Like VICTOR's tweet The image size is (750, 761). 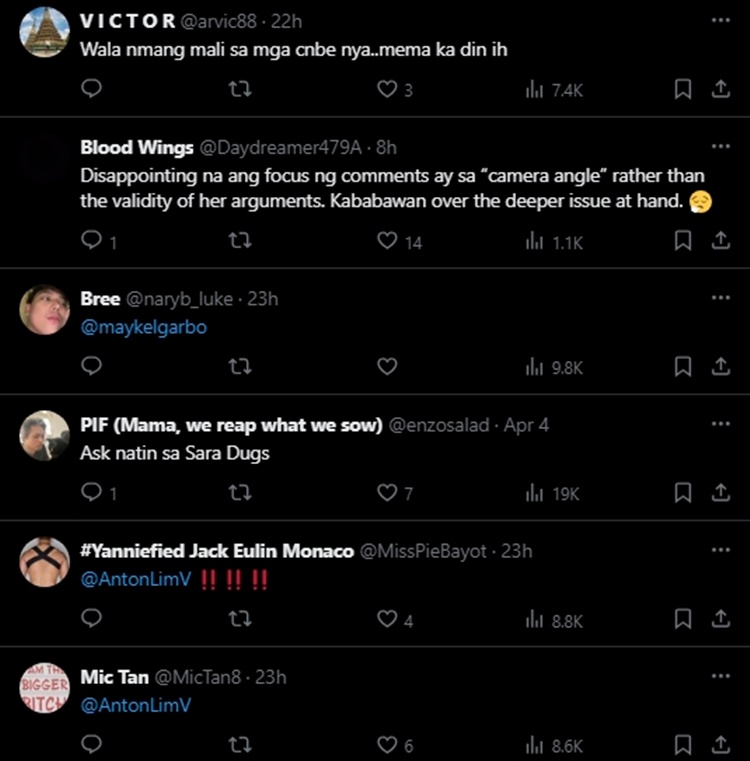pos(387,90)
